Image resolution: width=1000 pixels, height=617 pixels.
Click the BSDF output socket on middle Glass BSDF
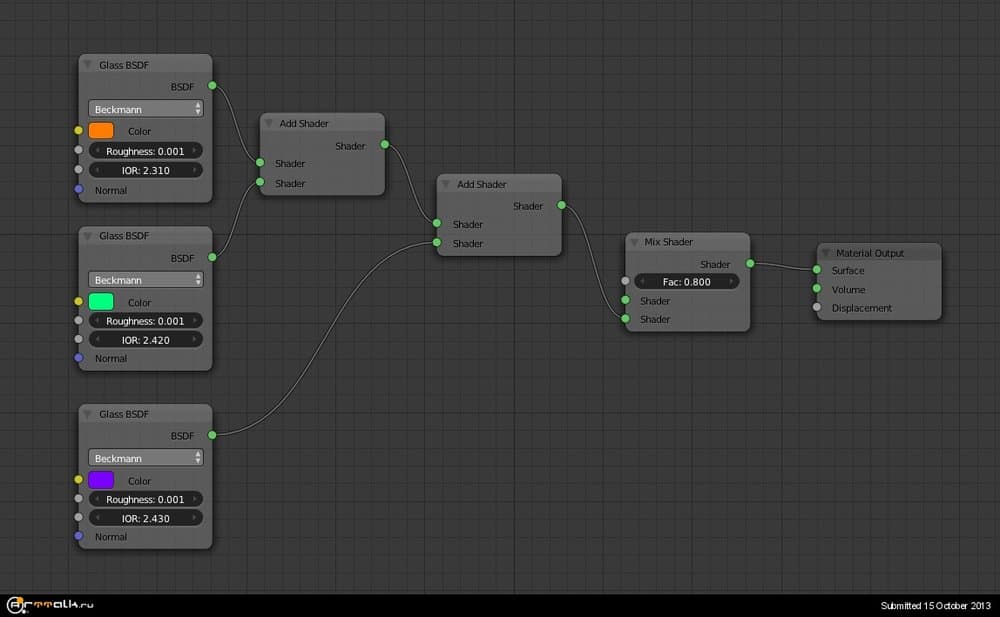(211, 258)
